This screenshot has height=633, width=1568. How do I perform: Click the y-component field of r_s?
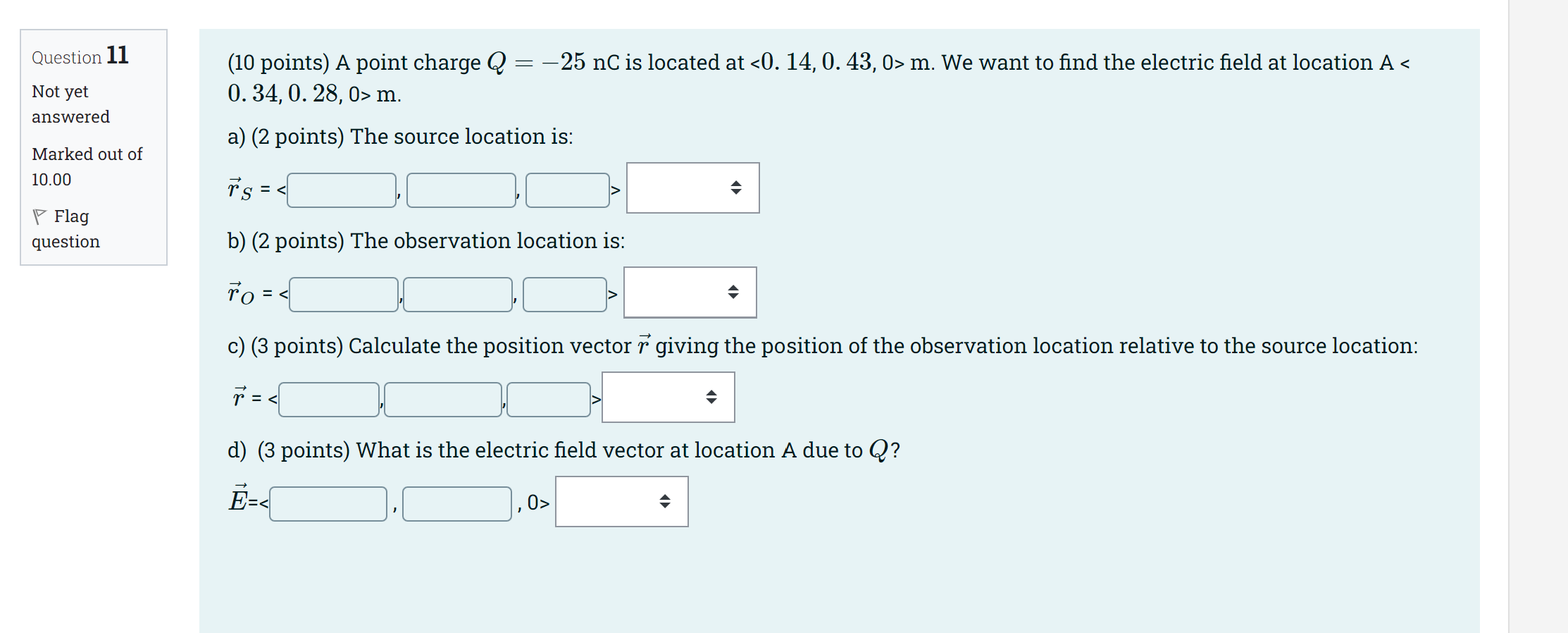[x=460, y=190]
